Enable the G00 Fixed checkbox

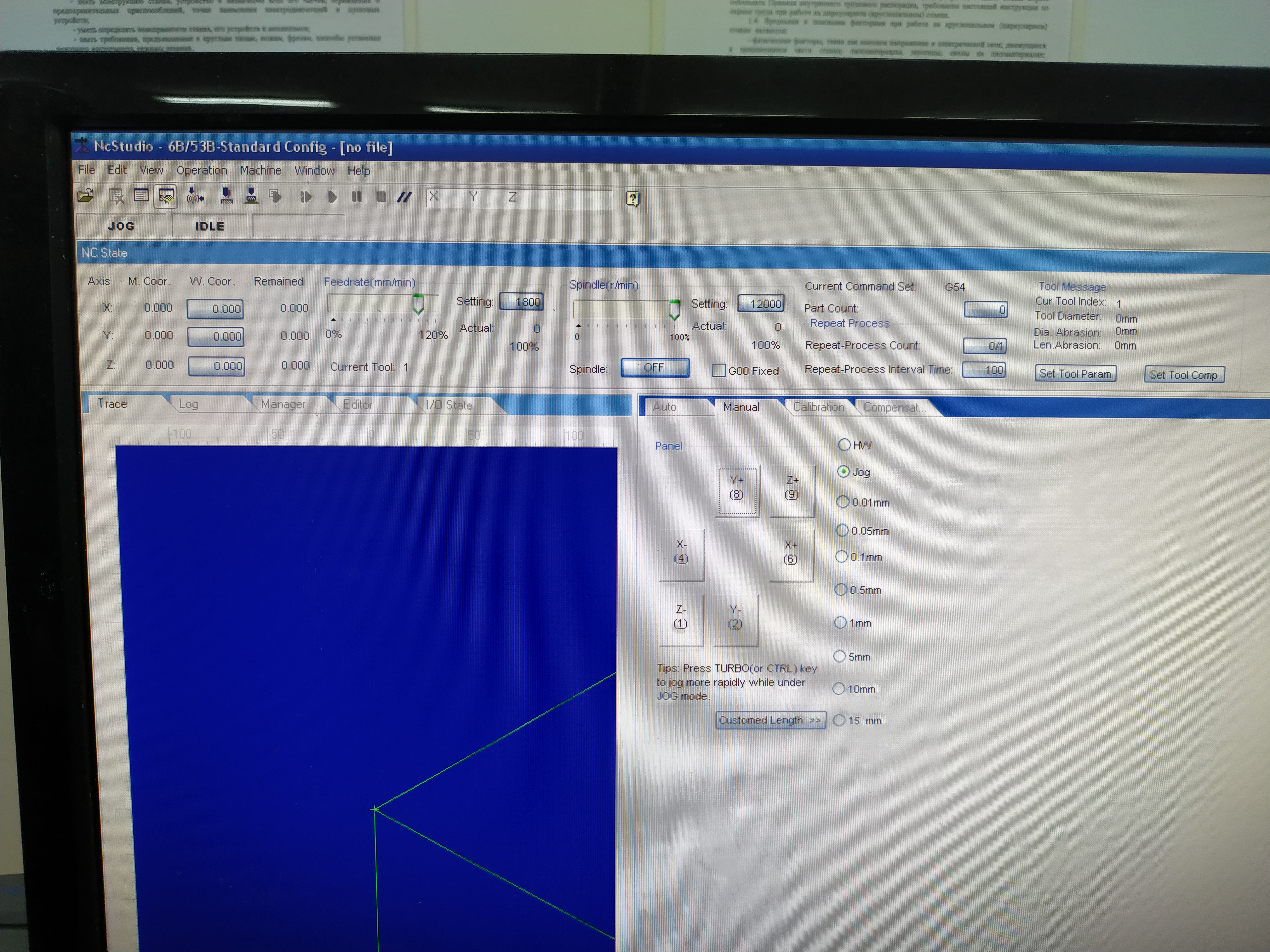pyautogui.click(x=718, y=371)
